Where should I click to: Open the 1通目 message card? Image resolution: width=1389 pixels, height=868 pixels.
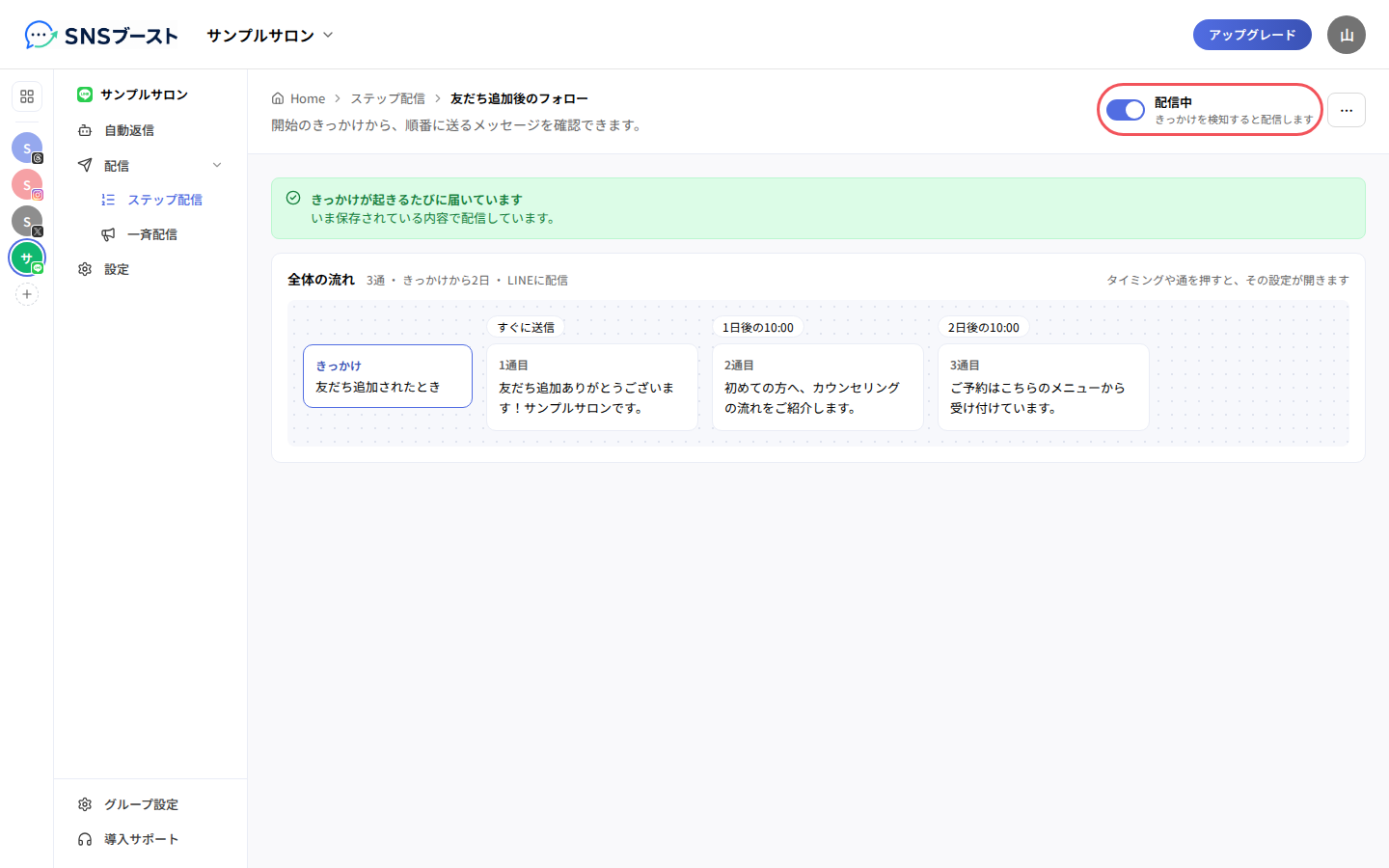[x=592, y=387]
